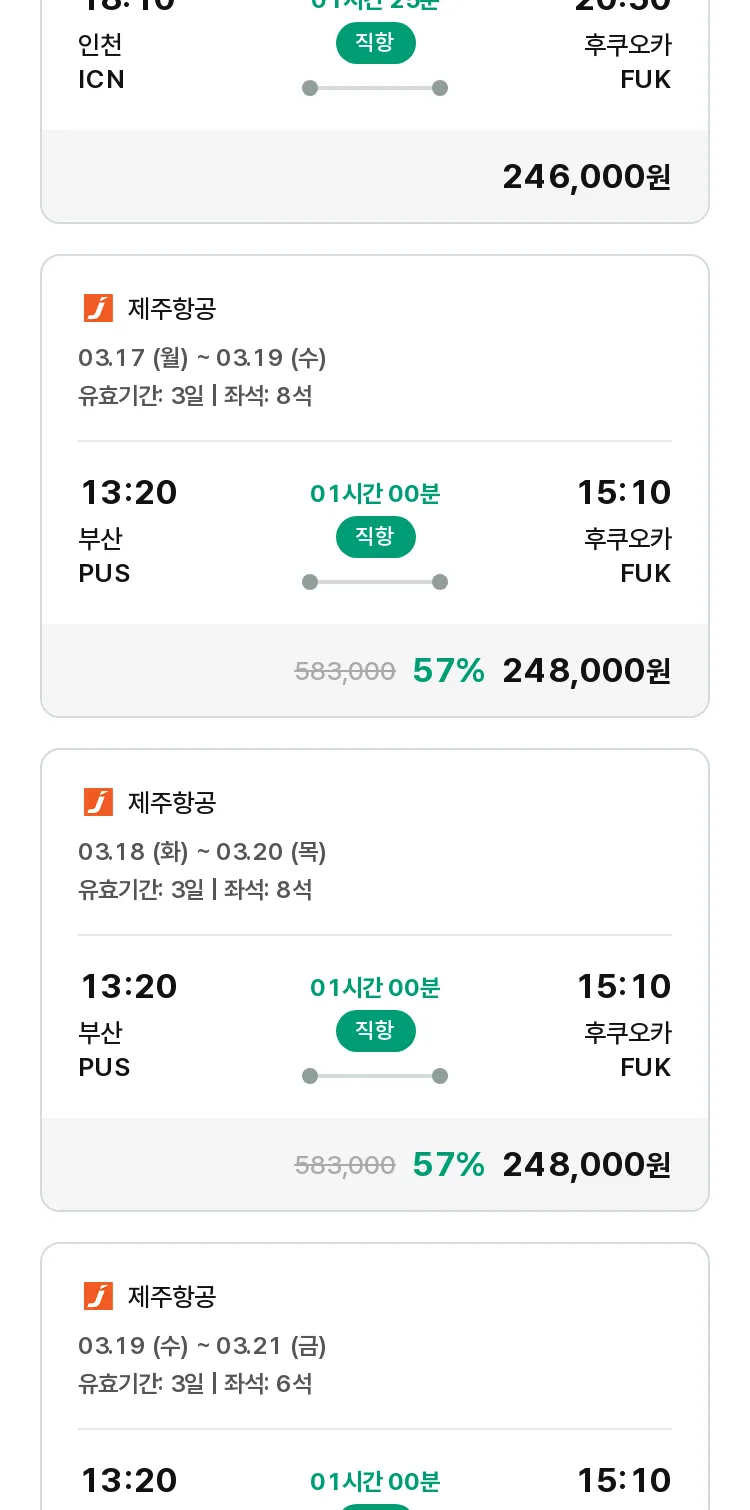Select date range 03.19 (수) ~ 03.21 (금)
The height and width of the screenshot is (1510, 750).
tap(202, 1346)
